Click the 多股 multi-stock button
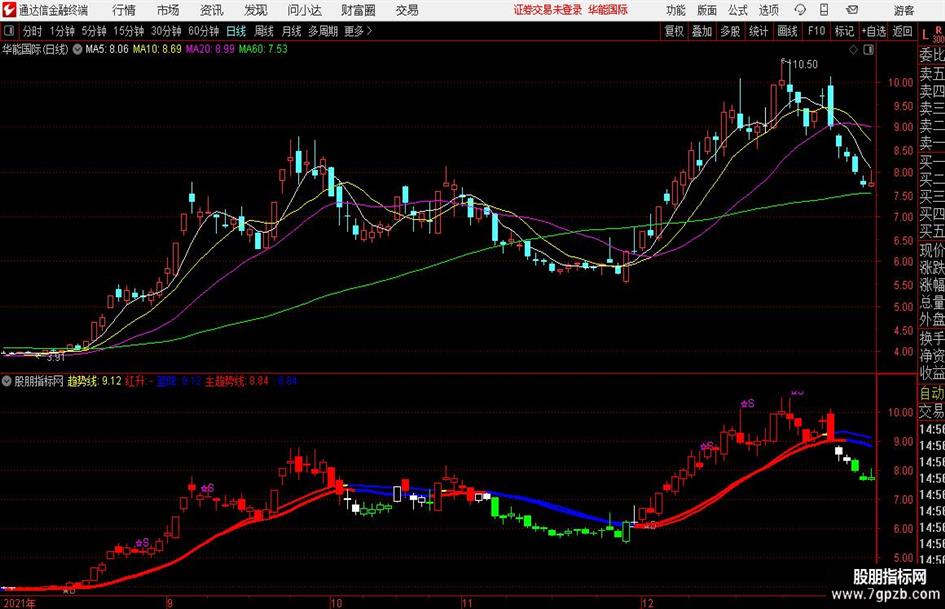The width and height of the screenshot is (945, 609). click(730, 31)
